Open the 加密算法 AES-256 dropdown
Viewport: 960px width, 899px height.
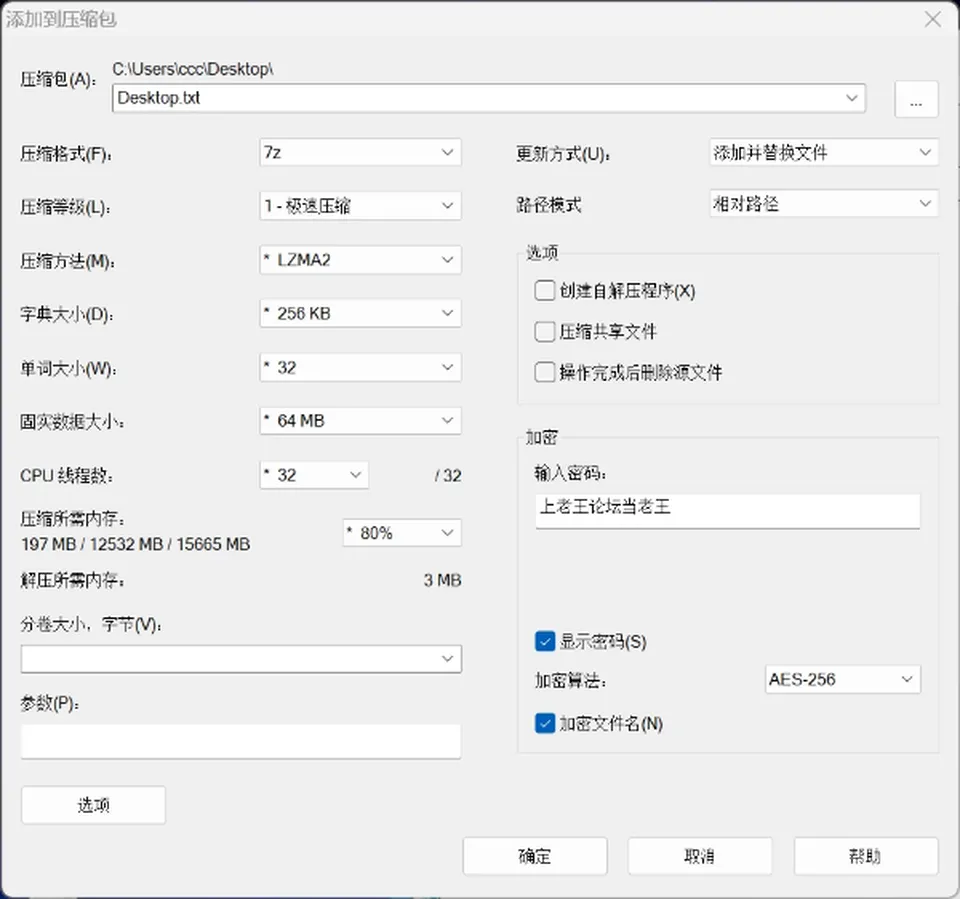(x=842, y=679)
